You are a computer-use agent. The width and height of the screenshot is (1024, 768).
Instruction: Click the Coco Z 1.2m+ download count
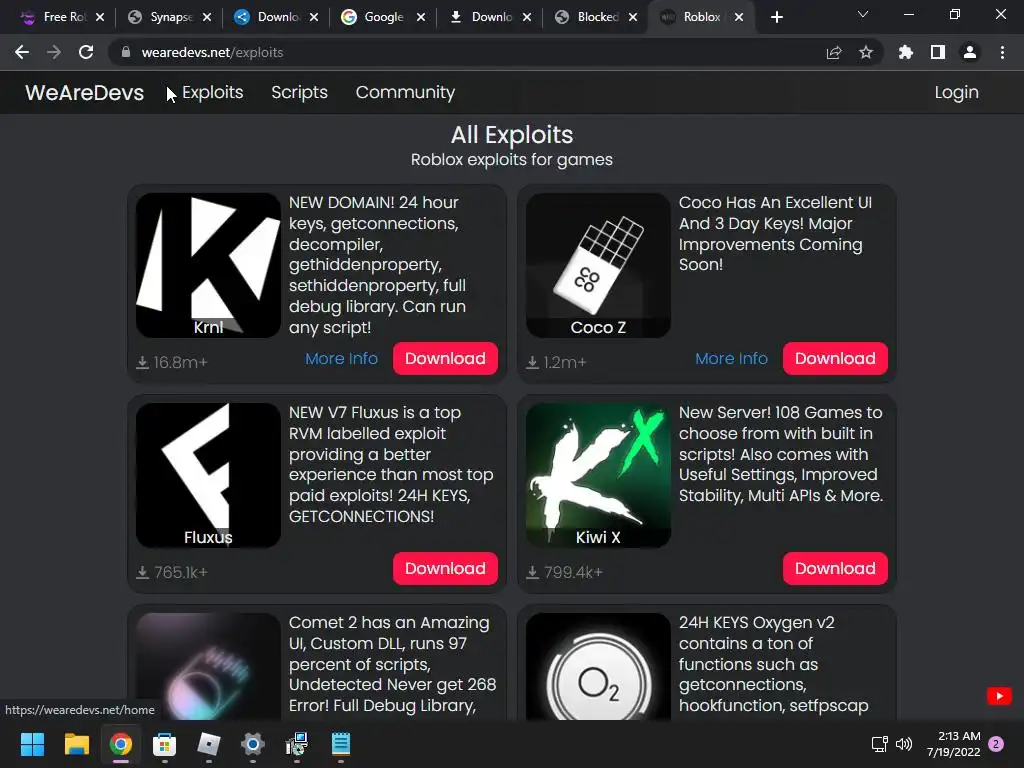pyautogui.click(x=556, y=362)
